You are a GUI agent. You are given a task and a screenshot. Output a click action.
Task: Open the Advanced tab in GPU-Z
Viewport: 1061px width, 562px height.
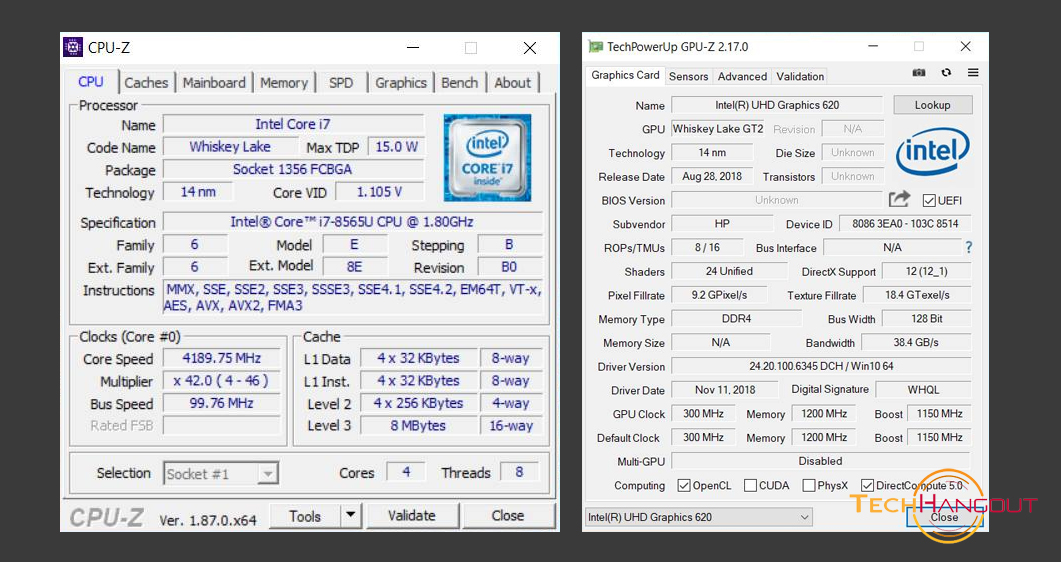coord(742,76)
